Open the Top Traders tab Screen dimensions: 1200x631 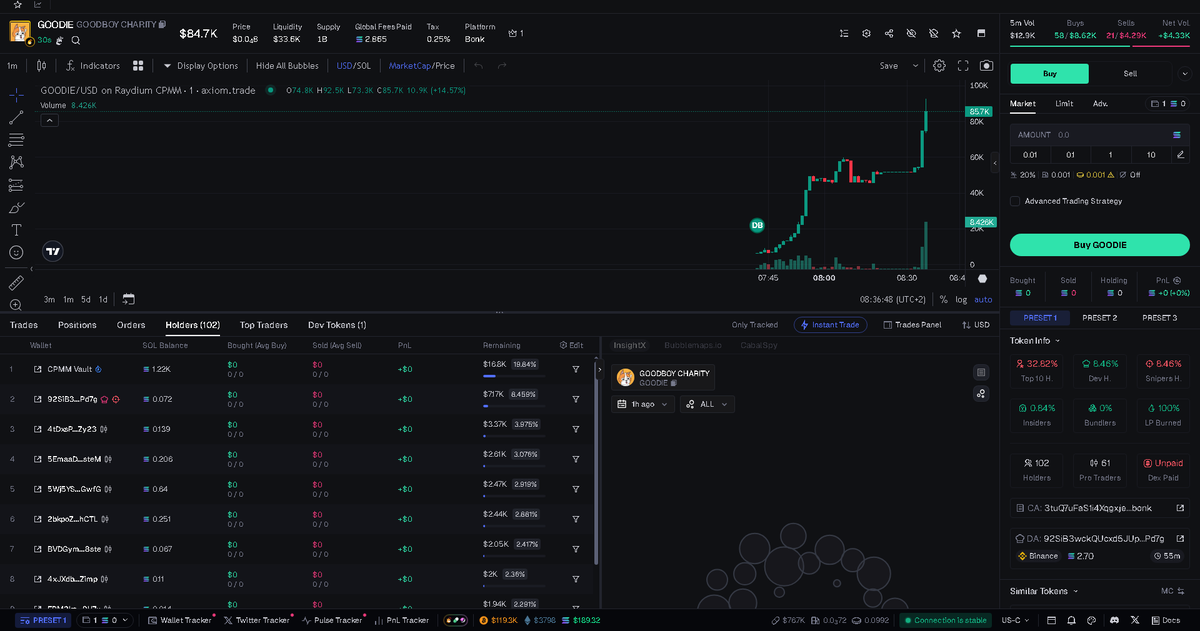[x=264, y=325]
